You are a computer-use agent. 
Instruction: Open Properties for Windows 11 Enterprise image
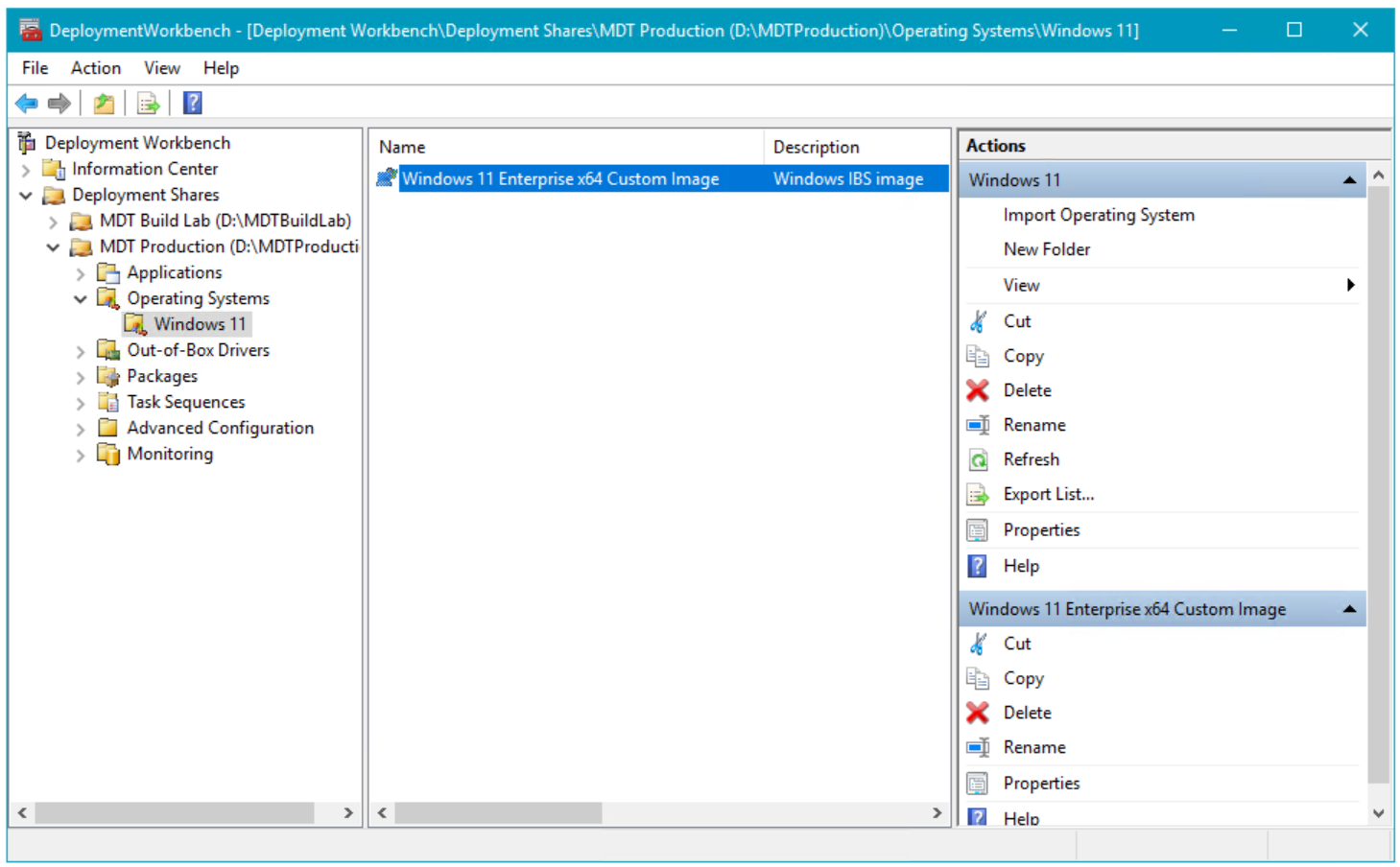tap(1040, 784)
